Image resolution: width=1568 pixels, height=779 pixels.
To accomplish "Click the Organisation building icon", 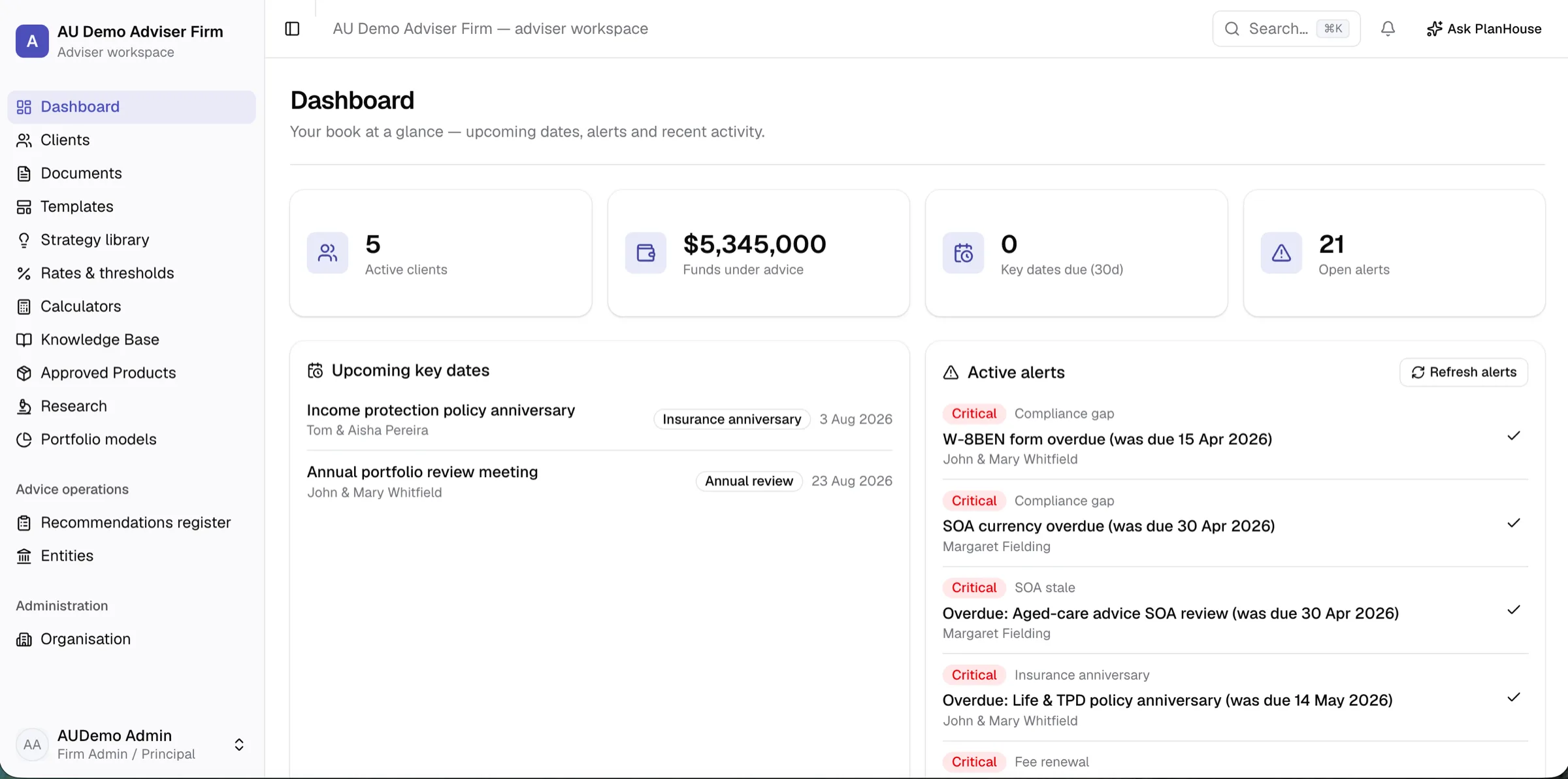I will [x=24, y=639].
